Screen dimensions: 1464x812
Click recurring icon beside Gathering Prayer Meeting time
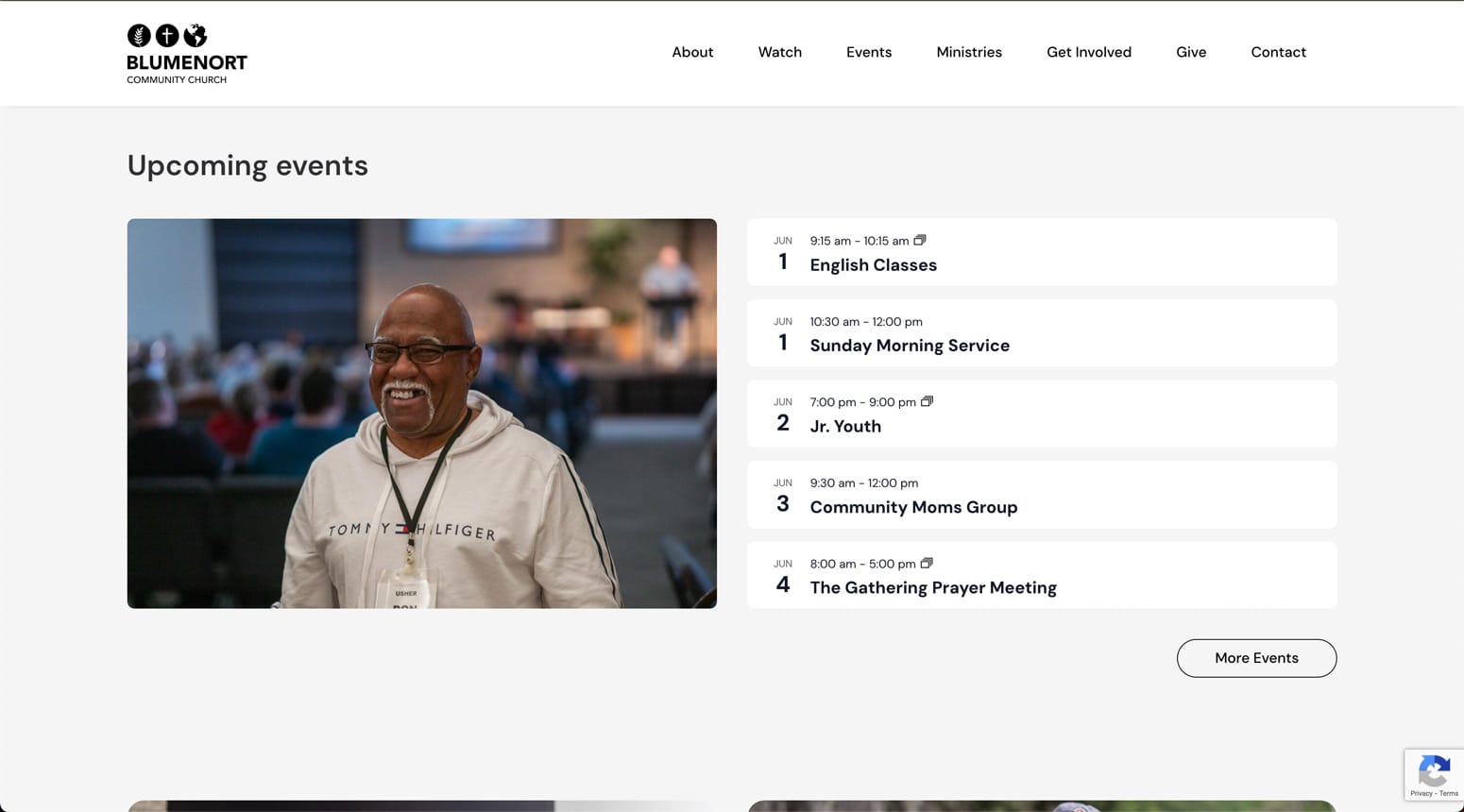927,563
